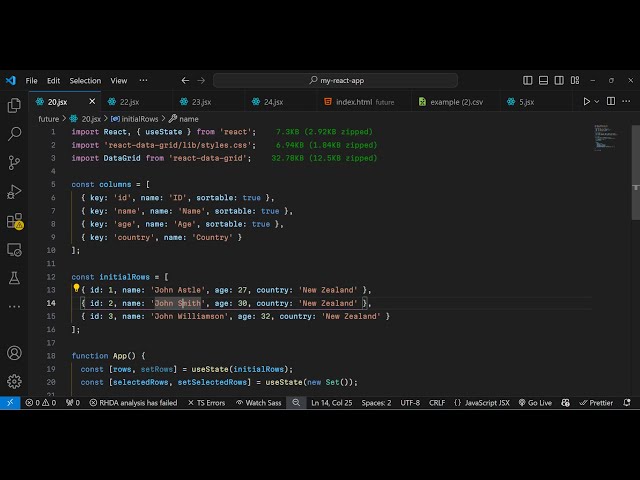The width and height of the screenshot is (640, 480).
Task: Open the Search view in activity bar
Action: (x=14, y=133)
